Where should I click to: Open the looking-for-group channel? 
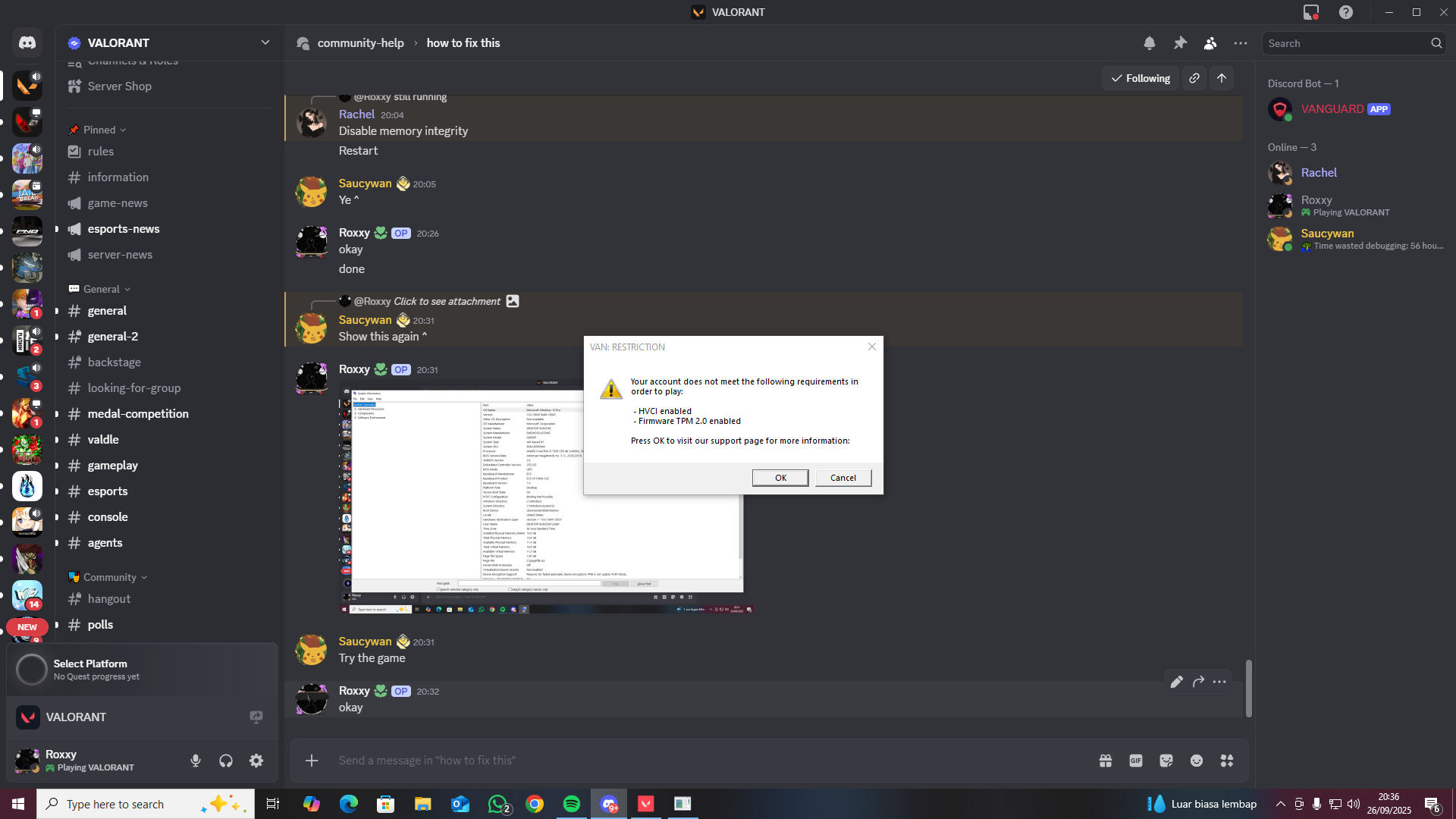pos(134,388)
